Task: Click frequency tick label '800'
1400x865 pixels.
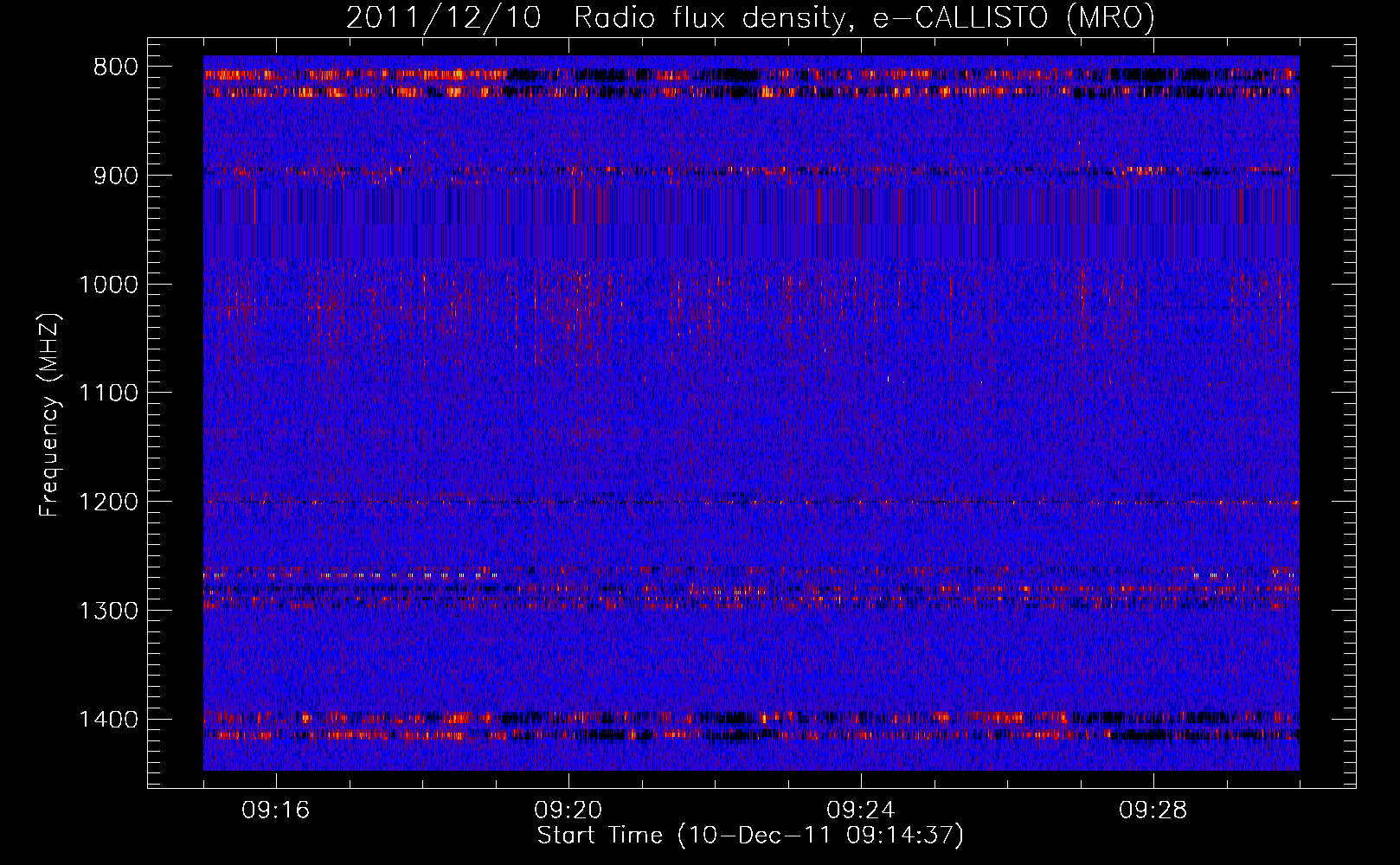Action: click(x=115, y=67)
